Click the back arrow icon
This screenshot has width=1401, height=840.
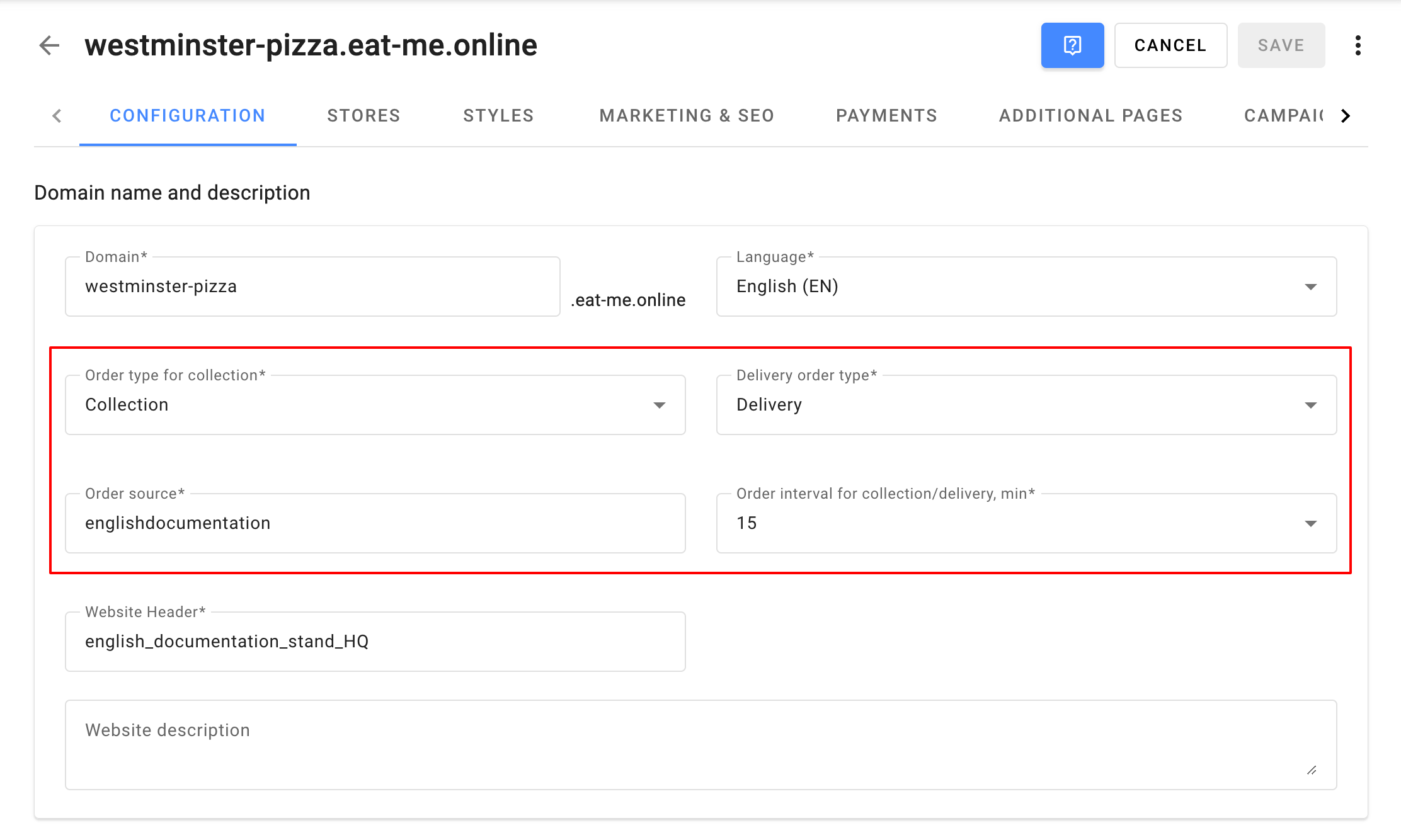[x=49, y=45]
